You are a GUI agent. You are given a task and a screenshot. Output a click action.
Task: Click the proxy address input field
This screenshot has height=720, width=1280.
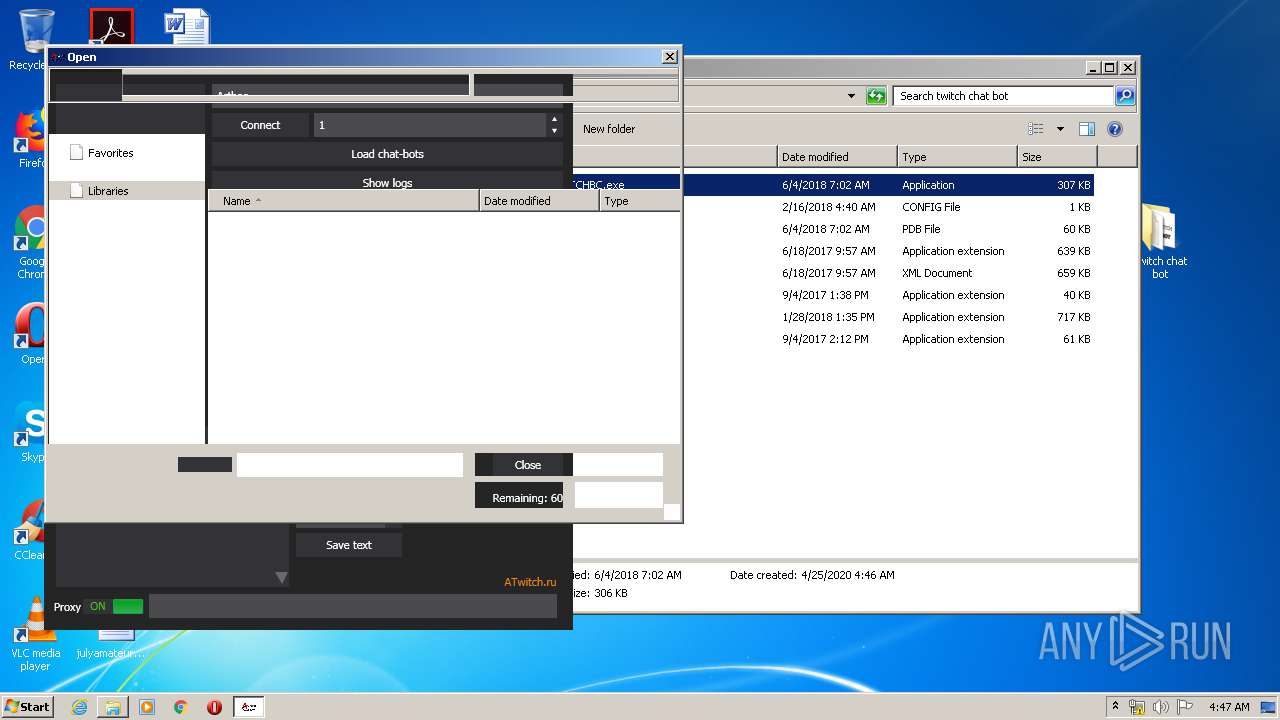pyautogui.click(x=353, y=606)
